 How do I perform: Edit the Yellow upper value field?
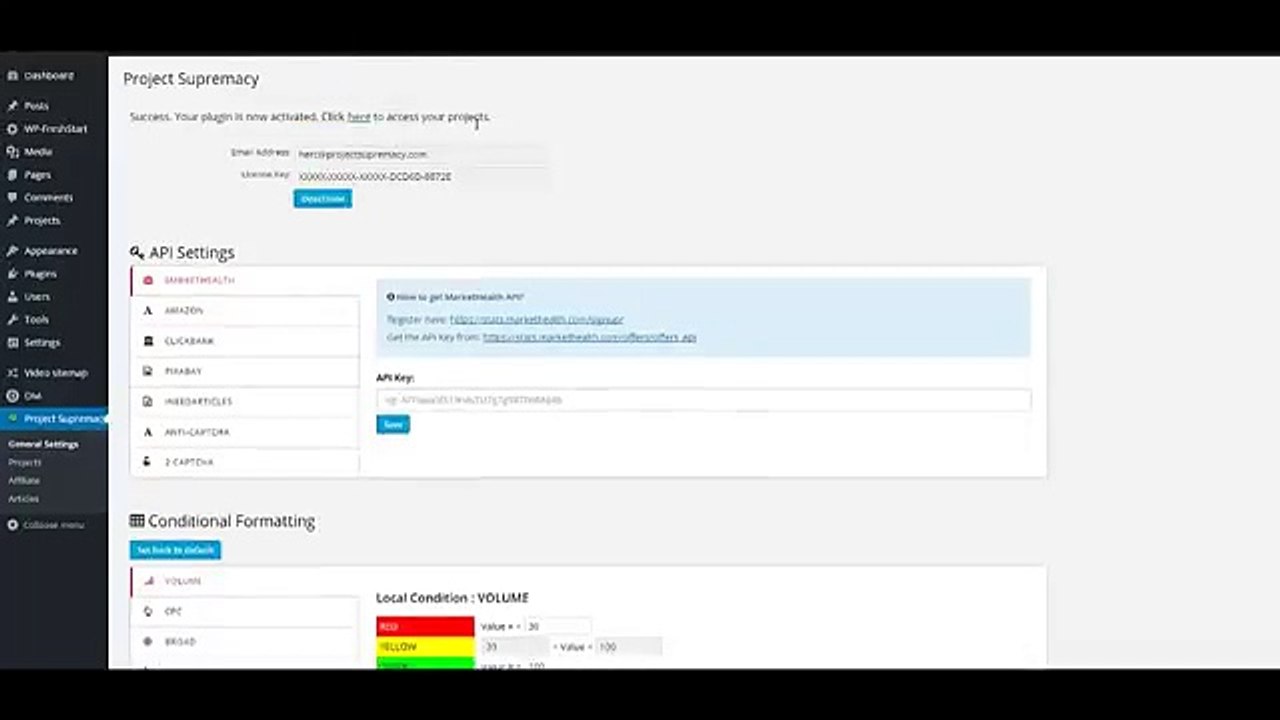pyautogui.click(x=629, y=647)
